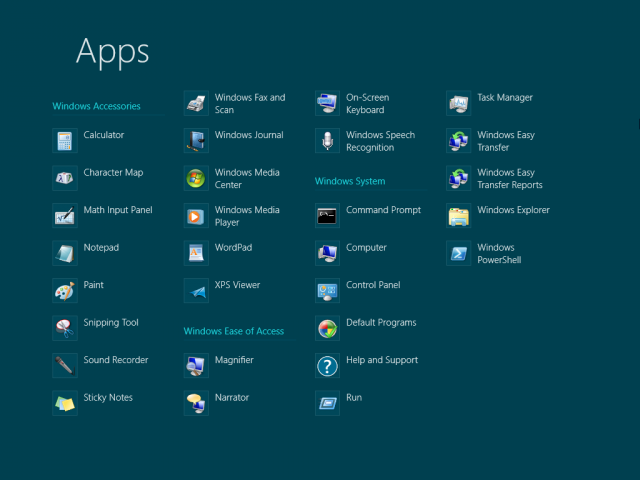Open the Calculator app icon
This screenshot has height=480, width=640.
[65, 141]
